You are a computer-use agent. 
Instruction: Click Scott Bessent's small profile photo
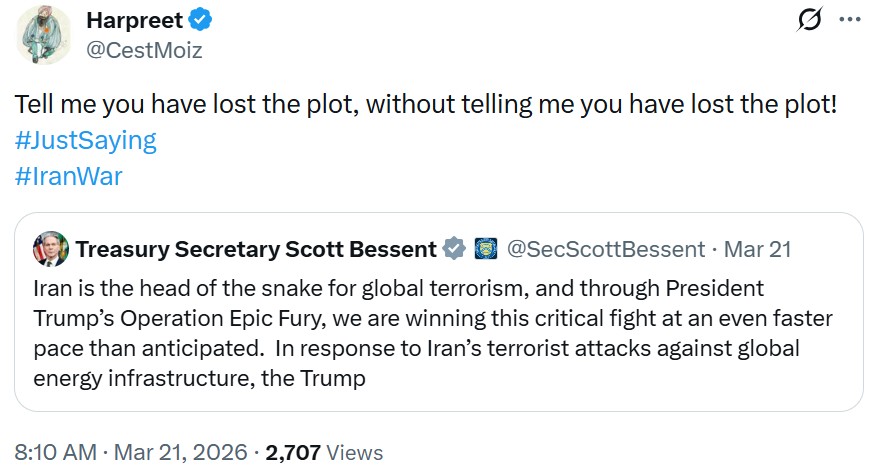[49, 249]
